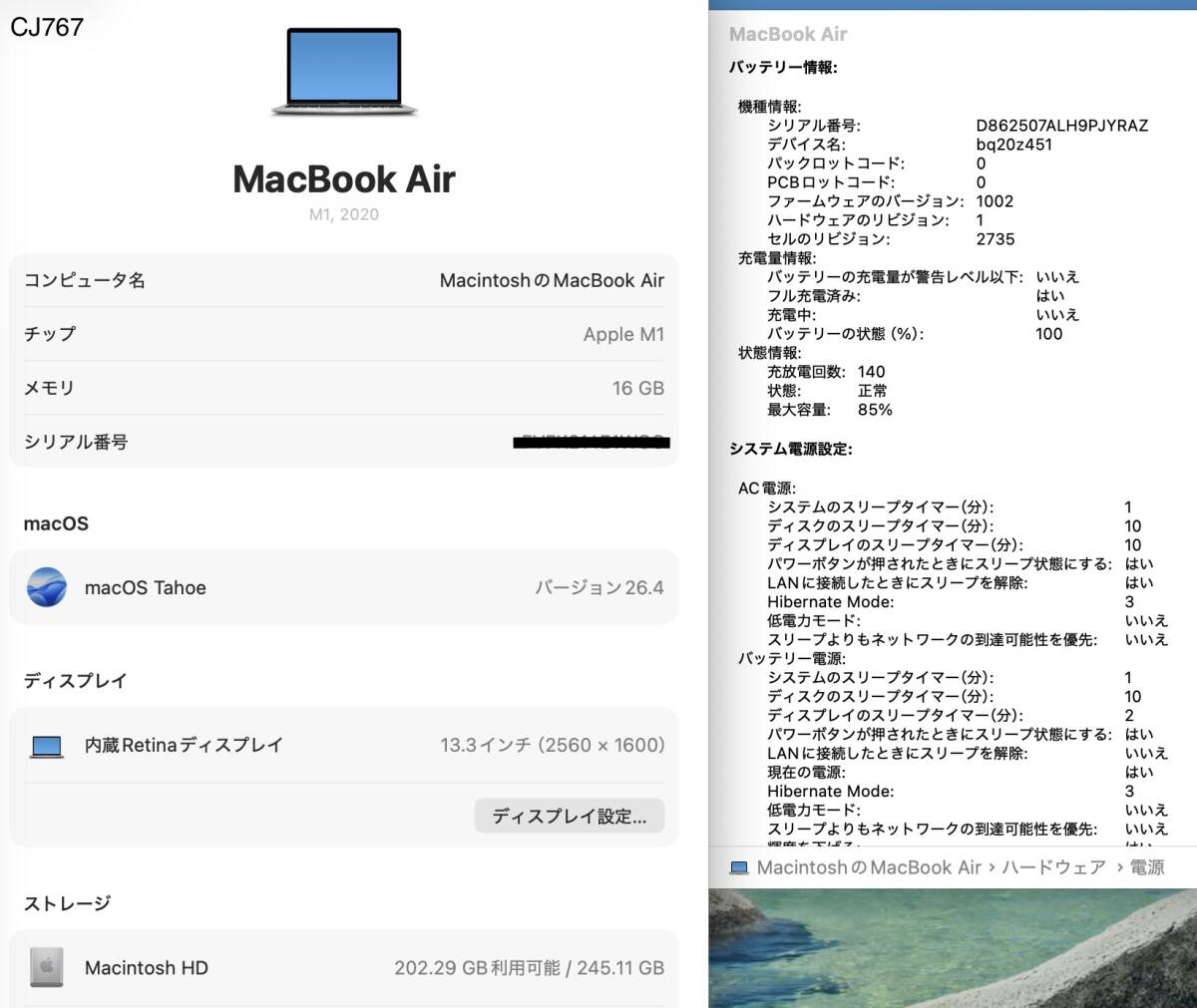Click the macOS Tahoe name text
This screenshot has height=1008, width=1197.
click(146, 587)
